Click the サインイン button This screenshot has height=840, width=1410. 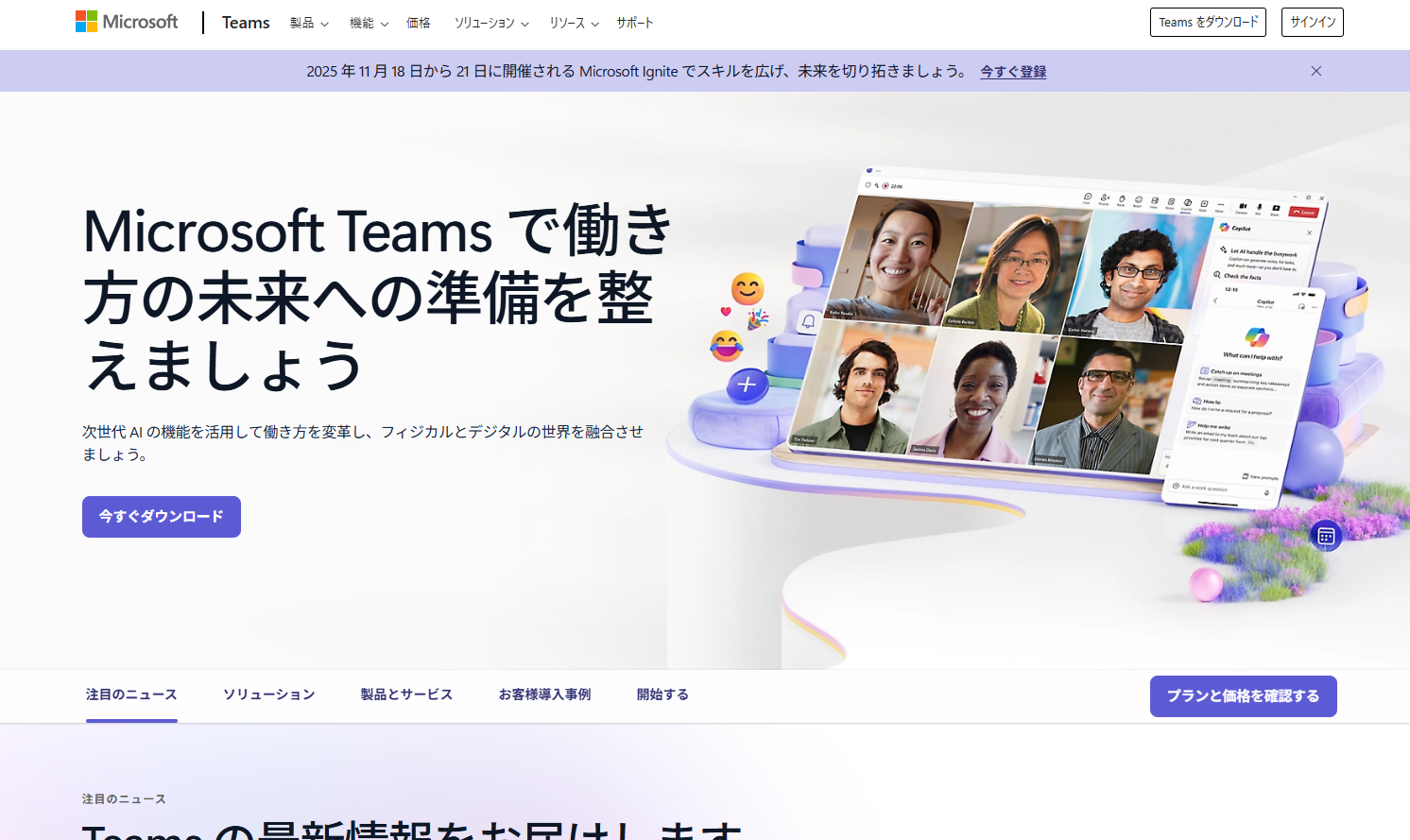(1312, 22)
